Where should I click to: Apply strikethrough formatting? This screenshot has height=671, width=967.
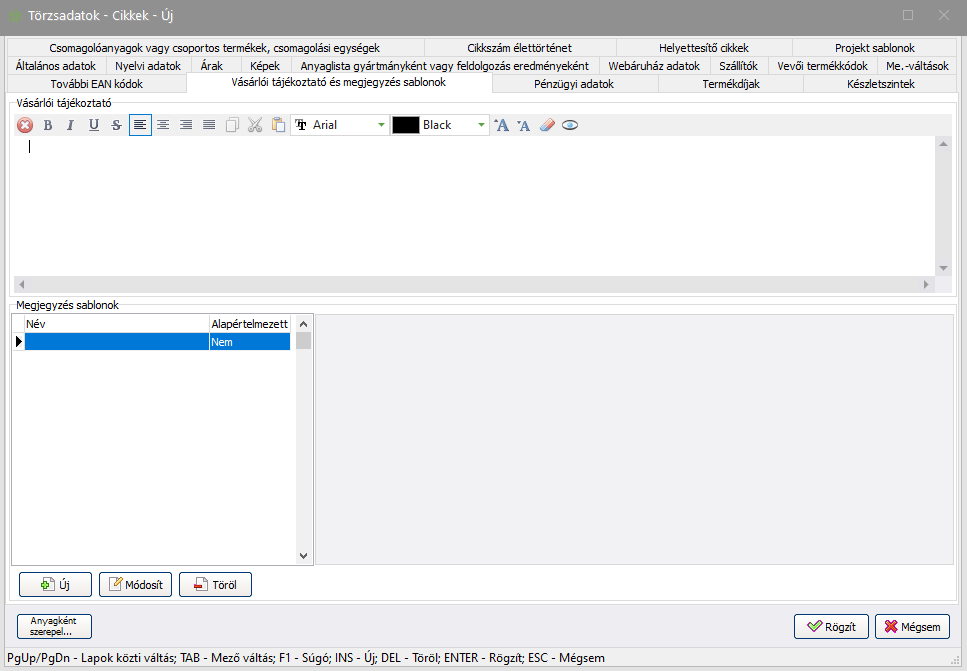click(117, 125)
